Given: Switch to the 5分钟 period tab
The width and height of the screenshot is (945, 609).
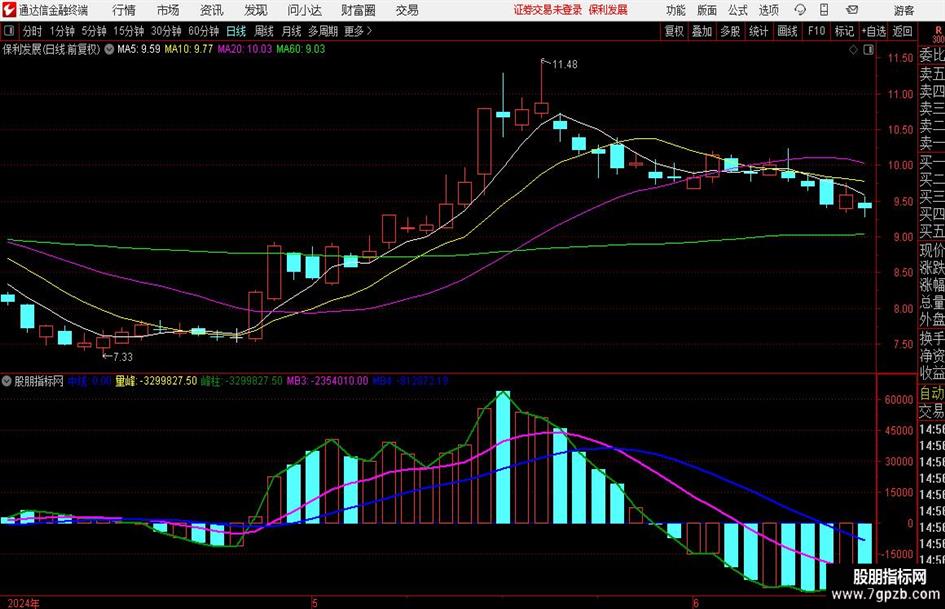Looking at the screenshot, I should pyautogui.click(x=94, y=31).
